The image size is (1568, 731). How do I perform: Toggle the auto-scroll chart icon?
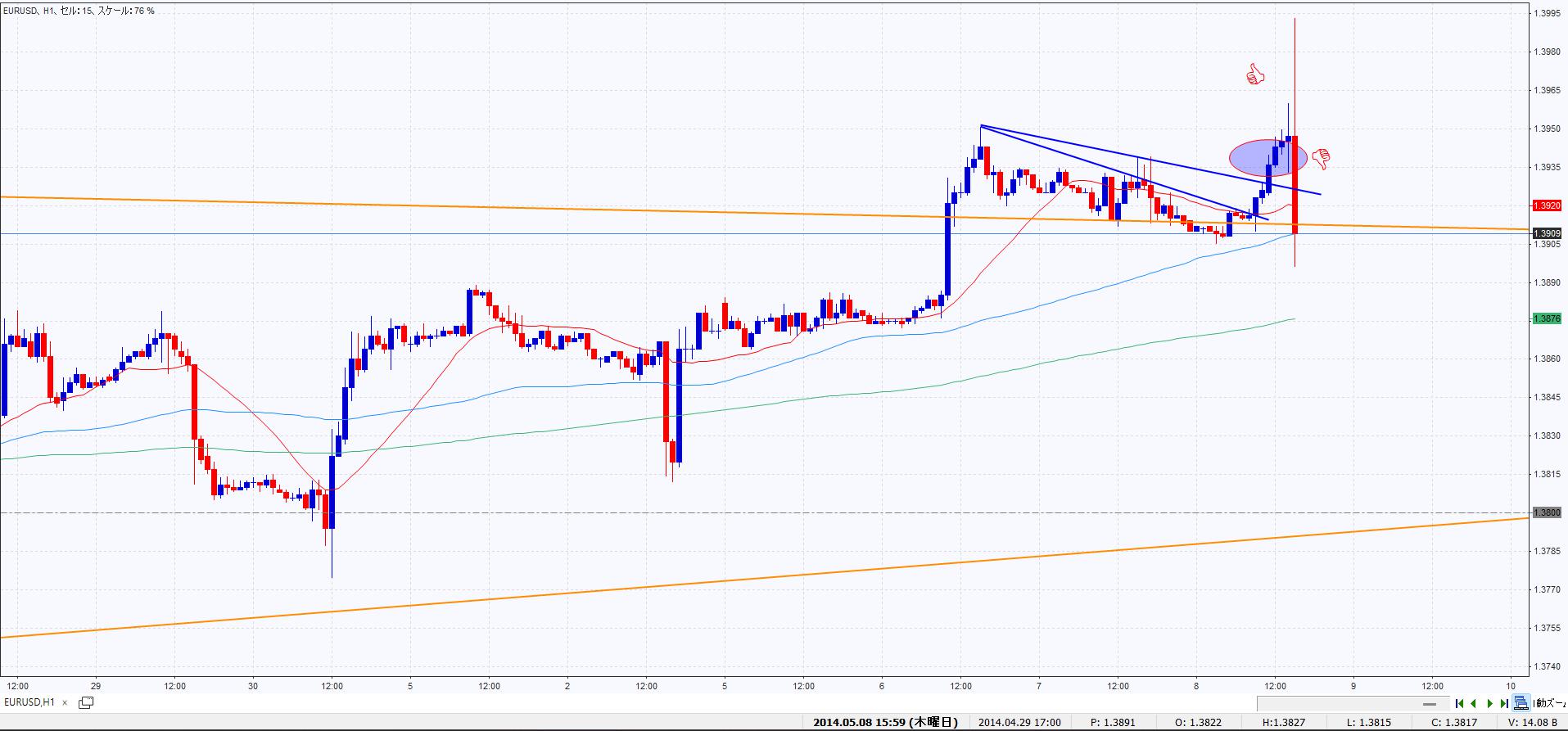click(x=1521, y=702)
